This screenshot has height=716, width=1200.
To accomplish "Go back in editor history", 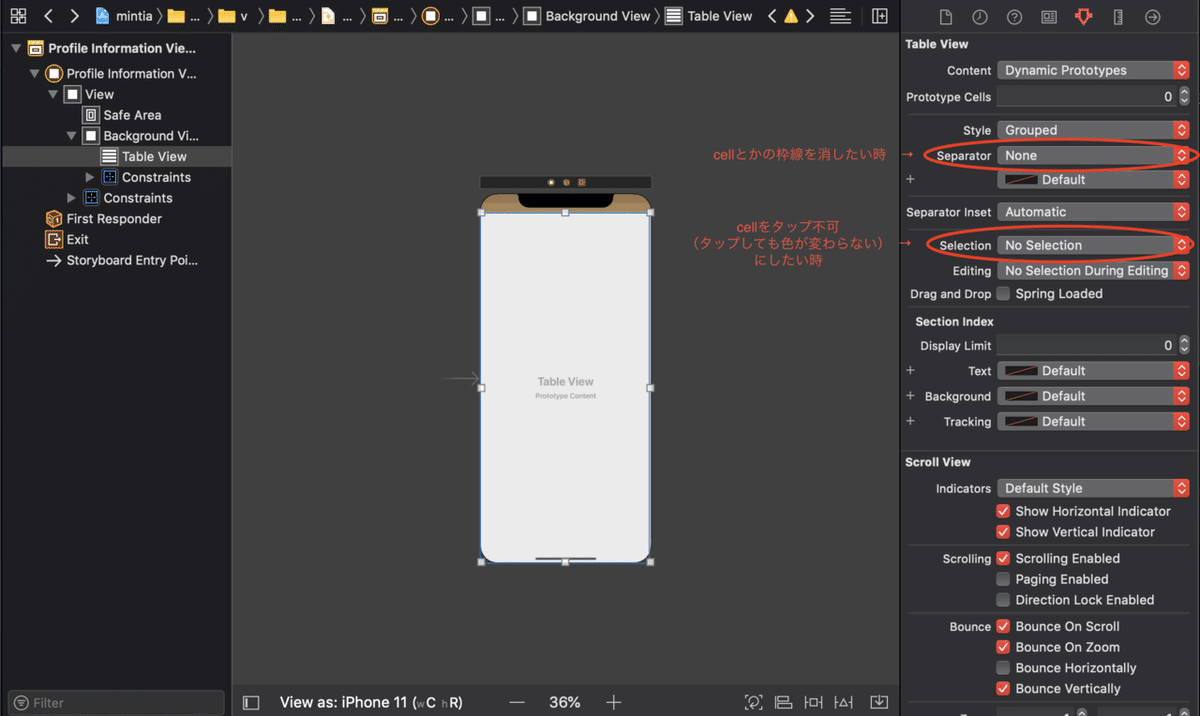I will (x=48, y=16).
